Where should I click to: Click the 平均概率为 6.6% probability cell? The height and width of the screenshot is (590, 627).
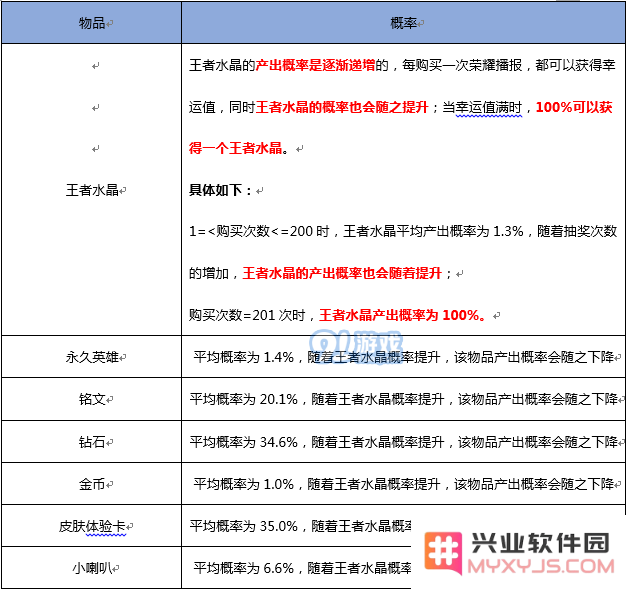[297, 568]
